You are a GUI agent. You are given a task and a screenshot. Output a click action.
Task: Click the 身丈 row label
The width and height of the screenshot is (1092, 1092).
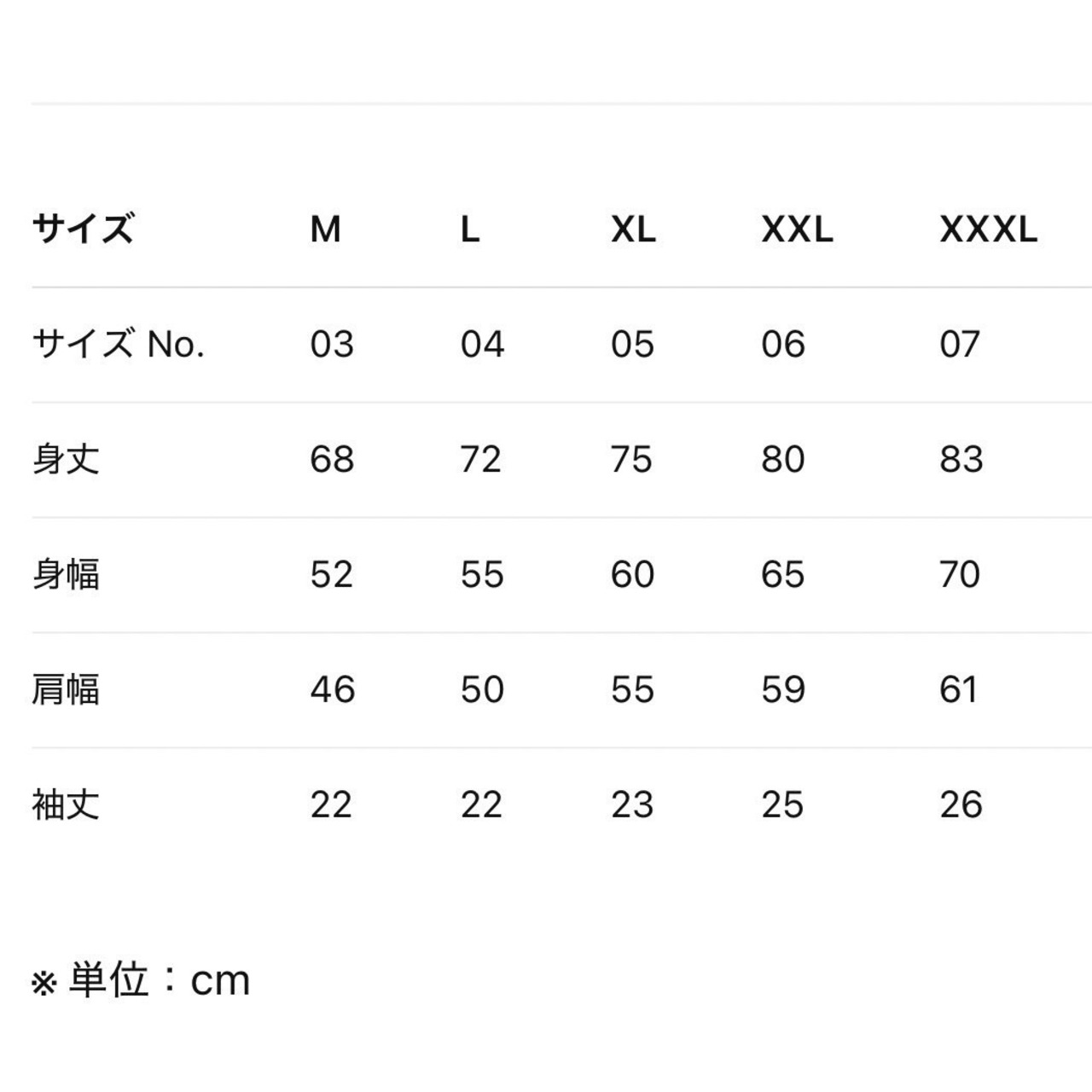click(66, 460)
